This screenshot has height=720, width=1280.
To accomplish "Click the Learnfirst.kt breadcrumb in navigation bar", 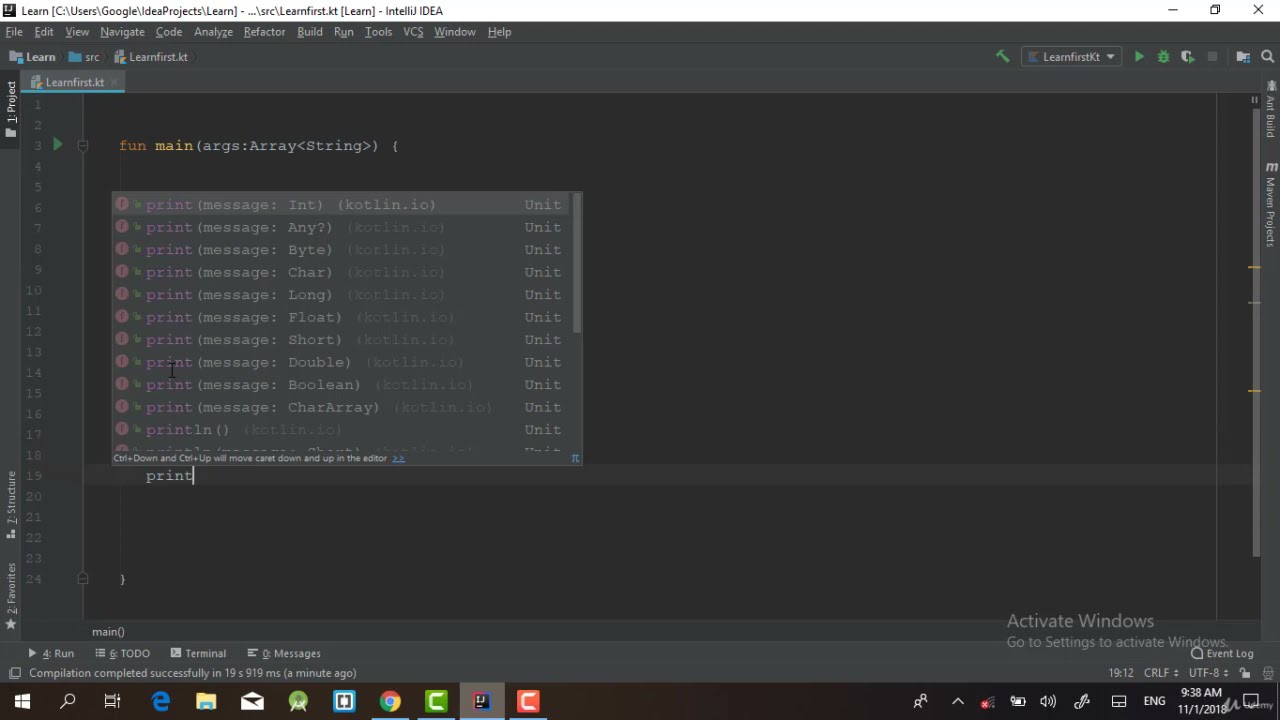I will tap(151, 57).
